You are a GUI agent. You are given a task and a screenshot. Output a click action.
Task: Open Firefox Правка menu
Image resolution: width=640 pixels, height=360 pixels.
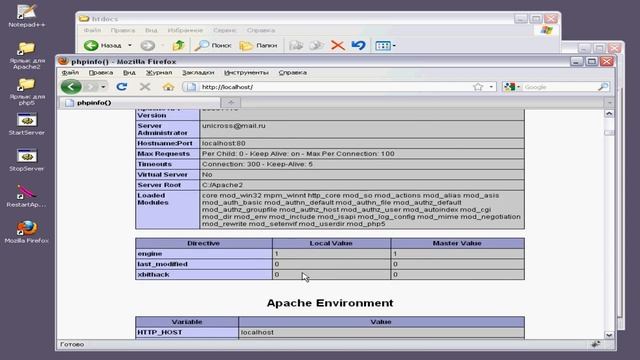[x=101, y=72]
